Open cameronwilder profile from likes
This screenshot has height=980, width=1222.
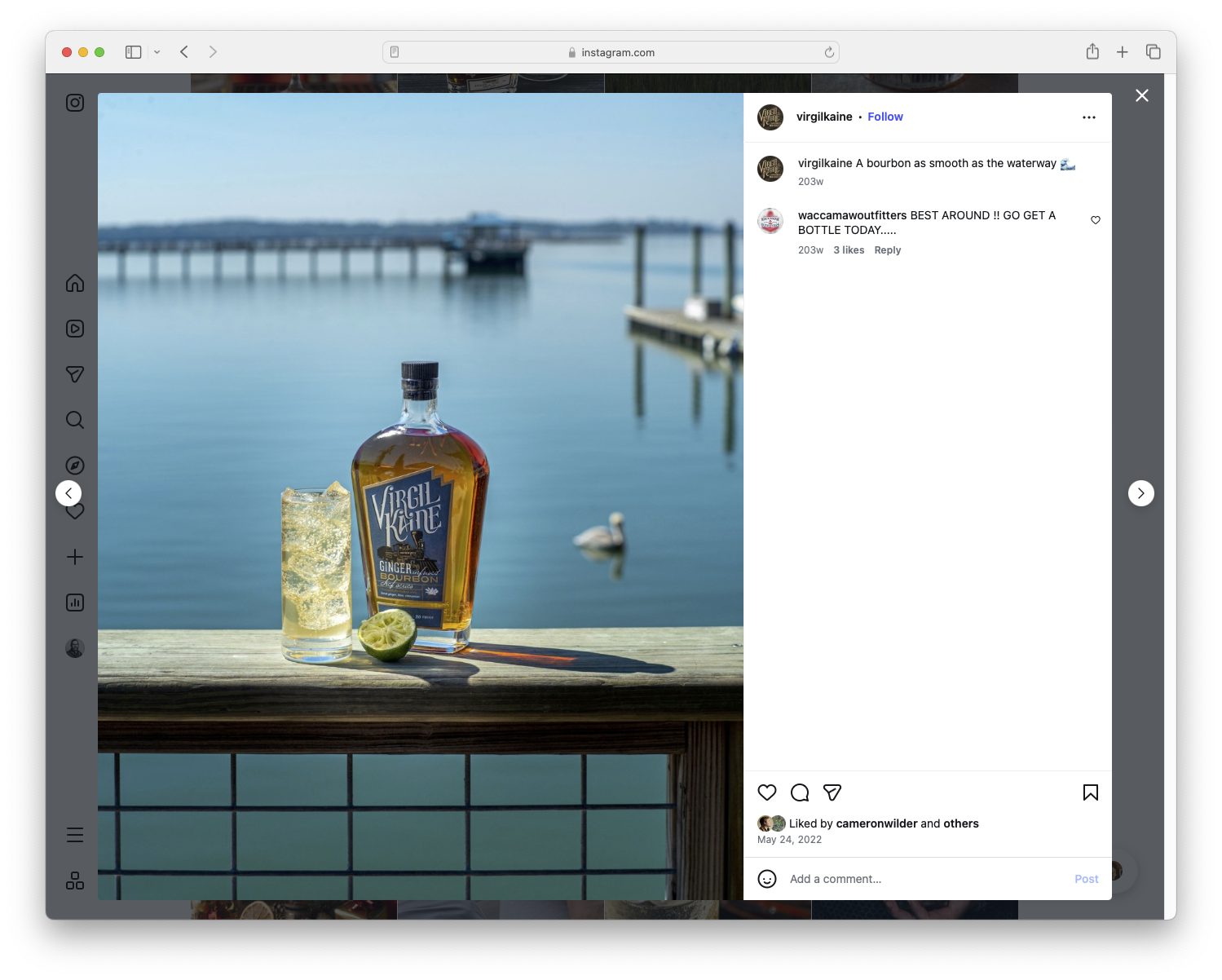(877, 823)
